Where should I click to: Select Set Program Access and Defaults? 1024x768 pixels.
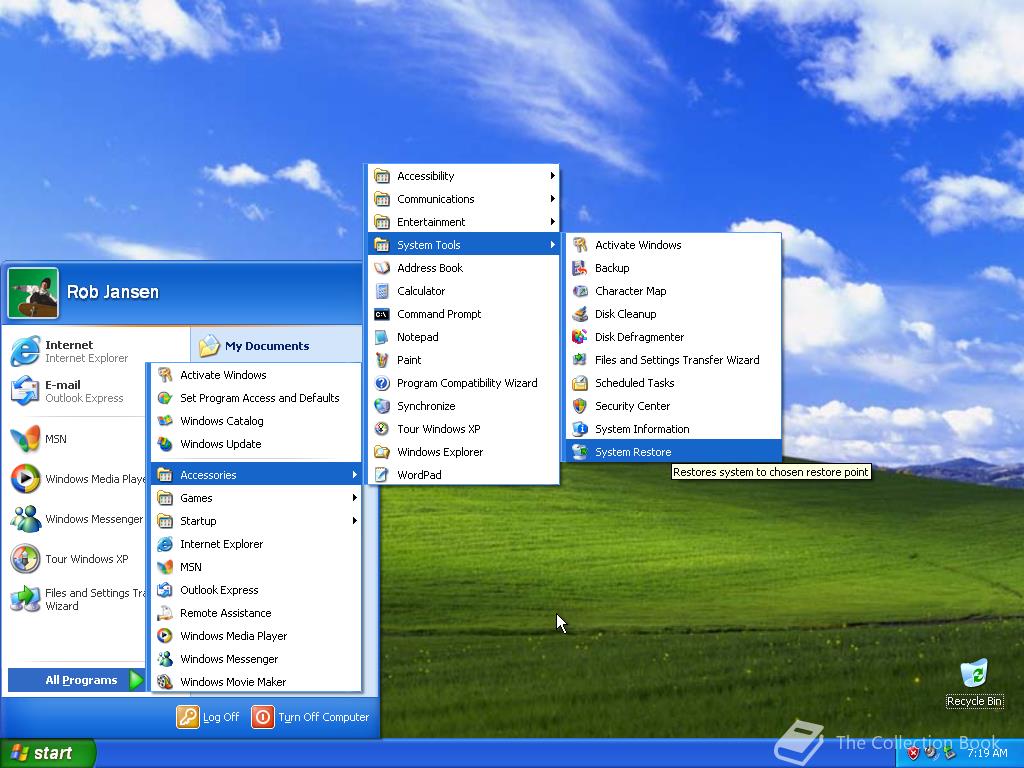click(x=256, y=398)
